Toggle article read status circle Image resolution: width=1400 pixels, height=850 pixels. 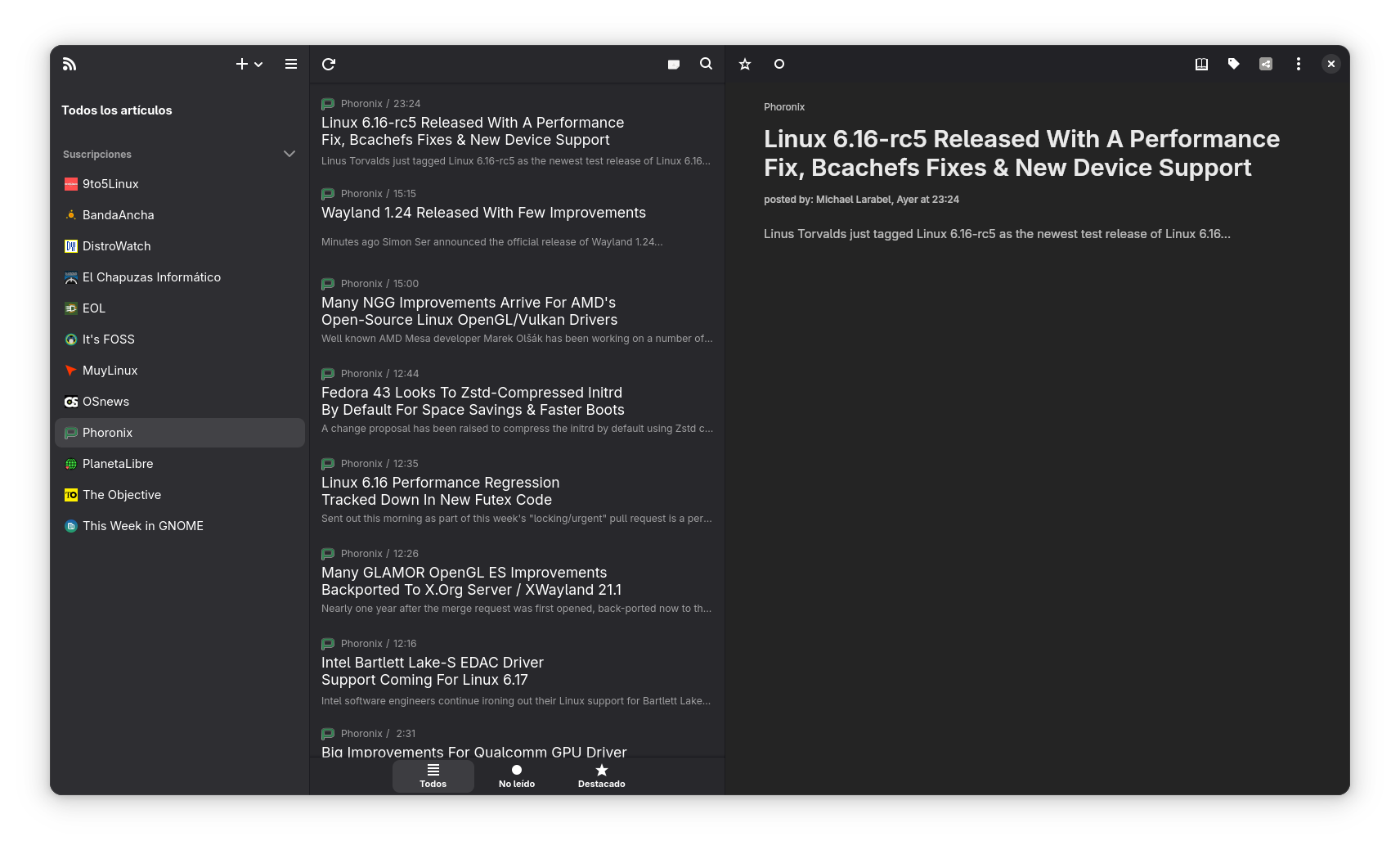click(x=779, y=64)
